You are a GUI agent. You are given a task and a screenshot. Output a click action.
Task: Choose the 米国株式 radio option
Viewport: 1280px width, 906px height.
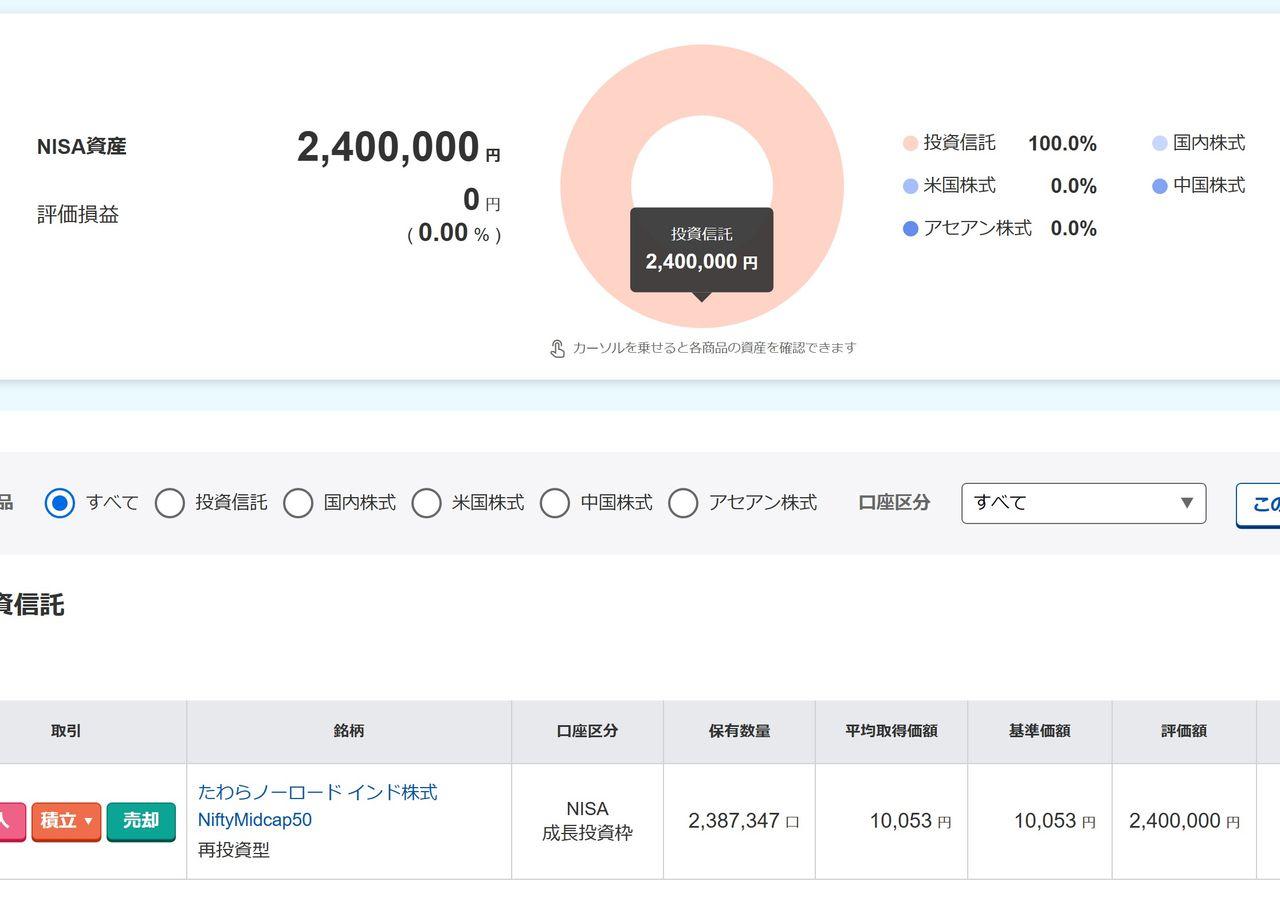426,503
